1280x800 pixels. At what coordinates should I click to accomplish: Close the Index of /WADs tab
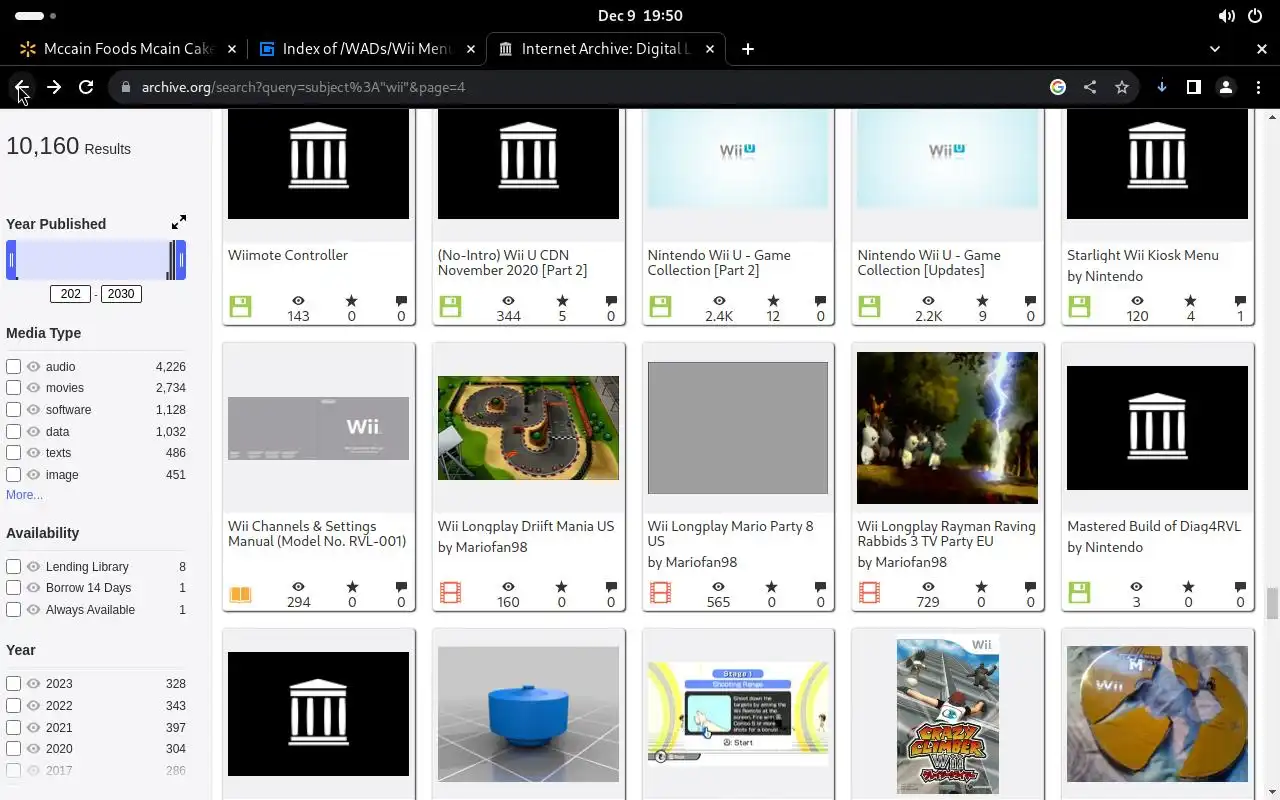(471, 48)
